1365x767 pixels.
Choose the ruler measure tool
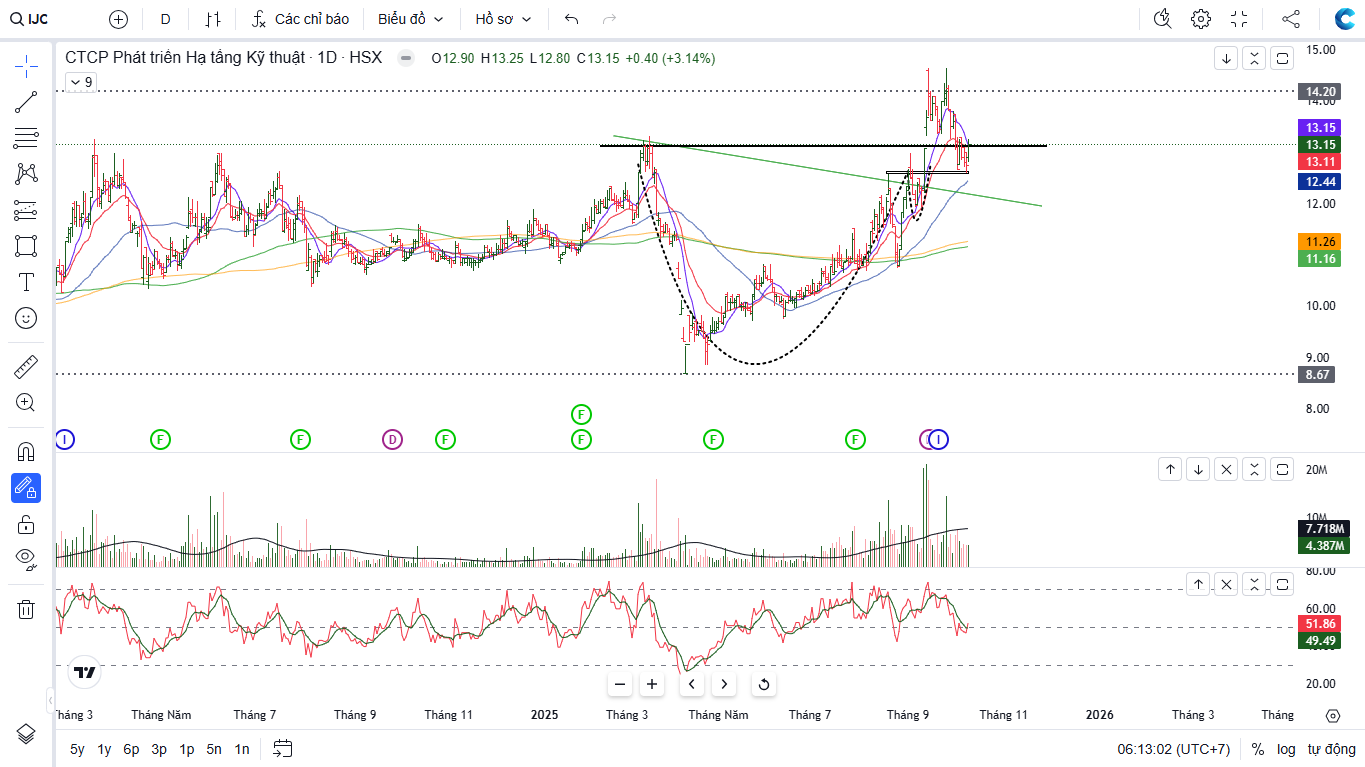tap(26, 367)
